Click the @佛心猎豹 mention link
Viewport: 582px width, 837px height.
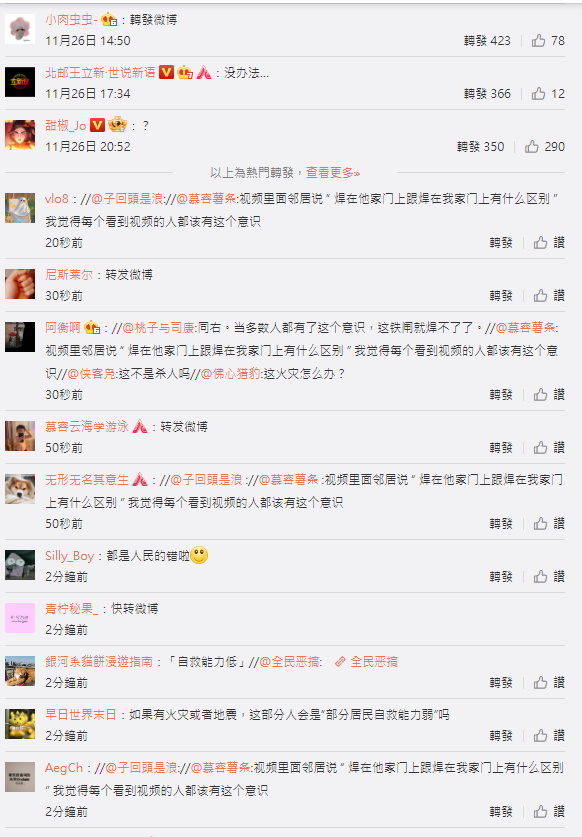pos(230,374)
